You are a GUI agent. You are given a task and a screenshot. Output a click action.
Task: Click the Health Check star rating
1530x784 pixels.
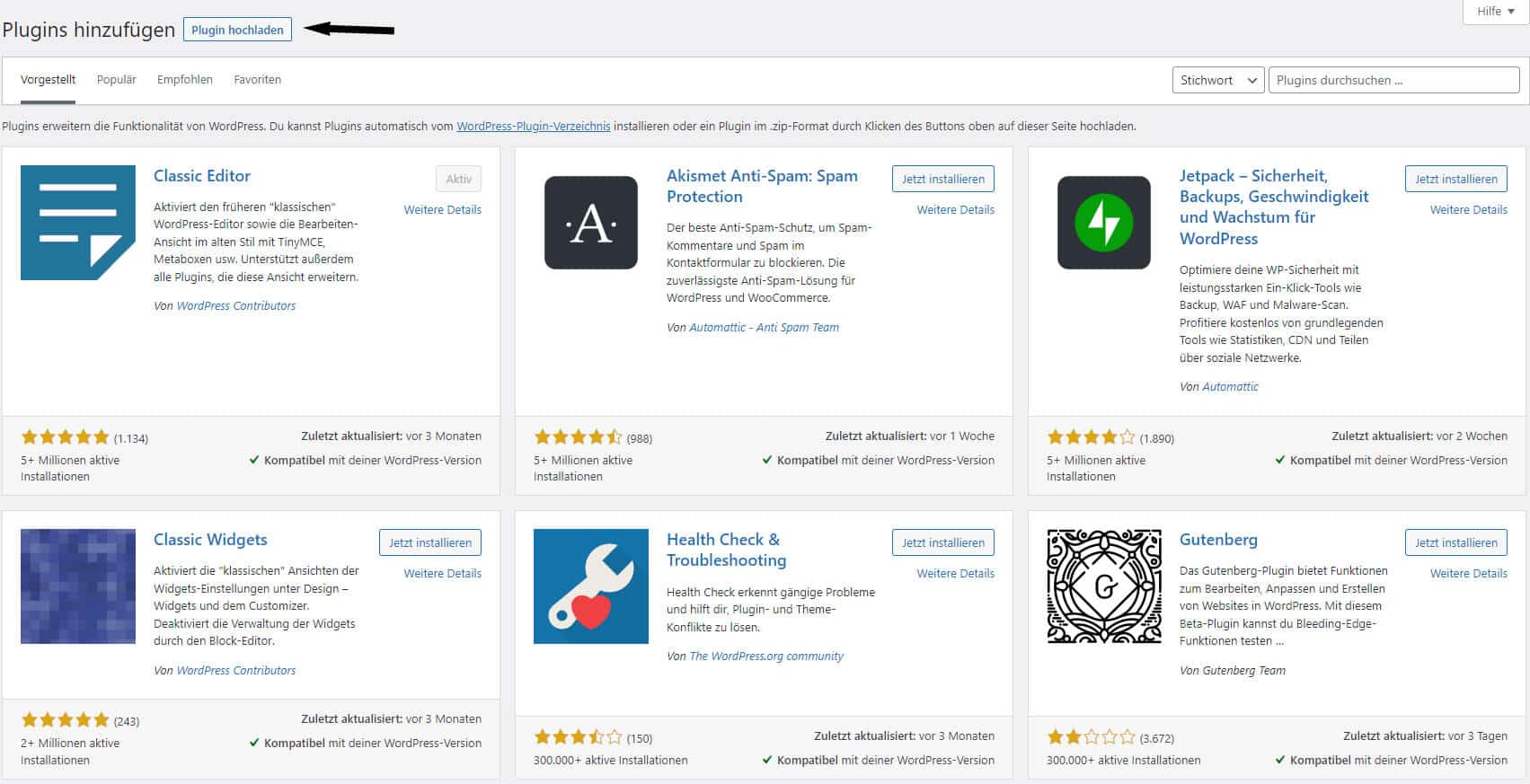578,737
